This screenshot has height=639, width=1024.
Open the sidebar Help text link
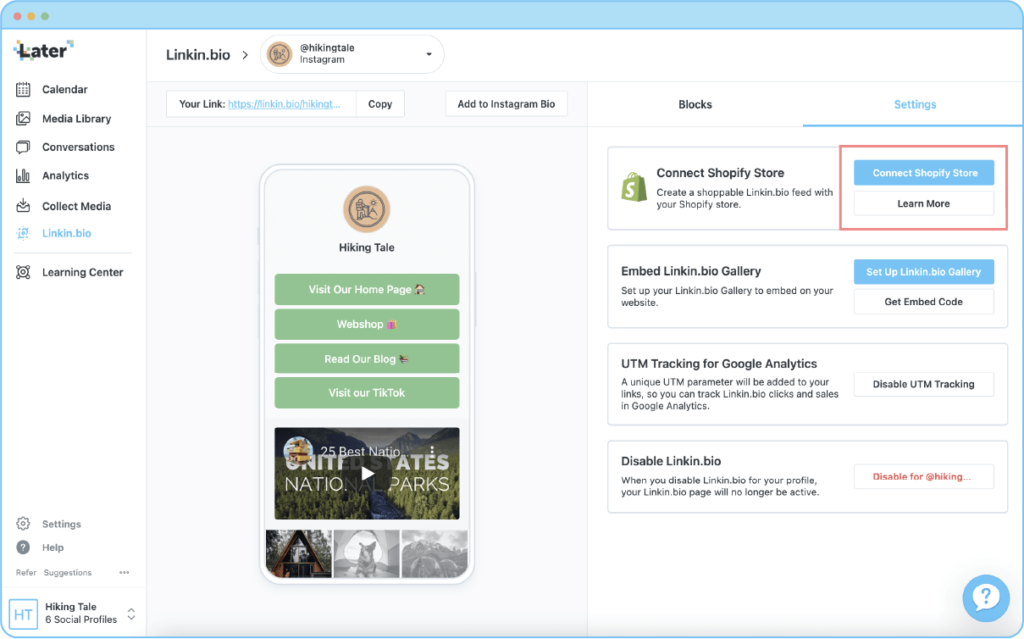(53, 548)
